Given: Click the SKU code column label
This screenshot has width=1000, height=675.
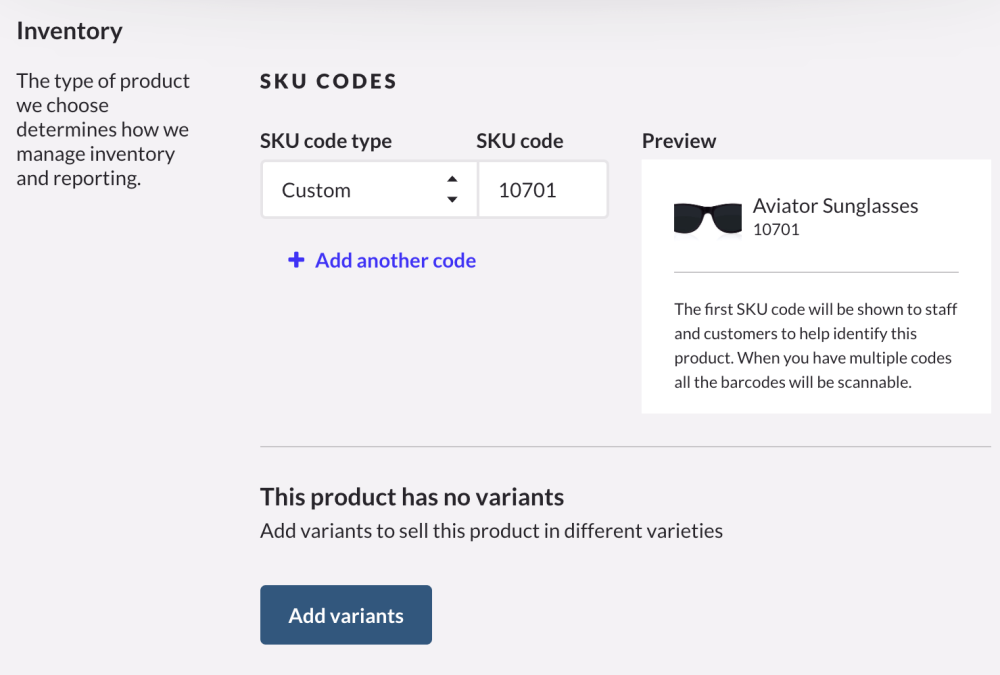Looking at the screenshot, I should tap(519, 141).
